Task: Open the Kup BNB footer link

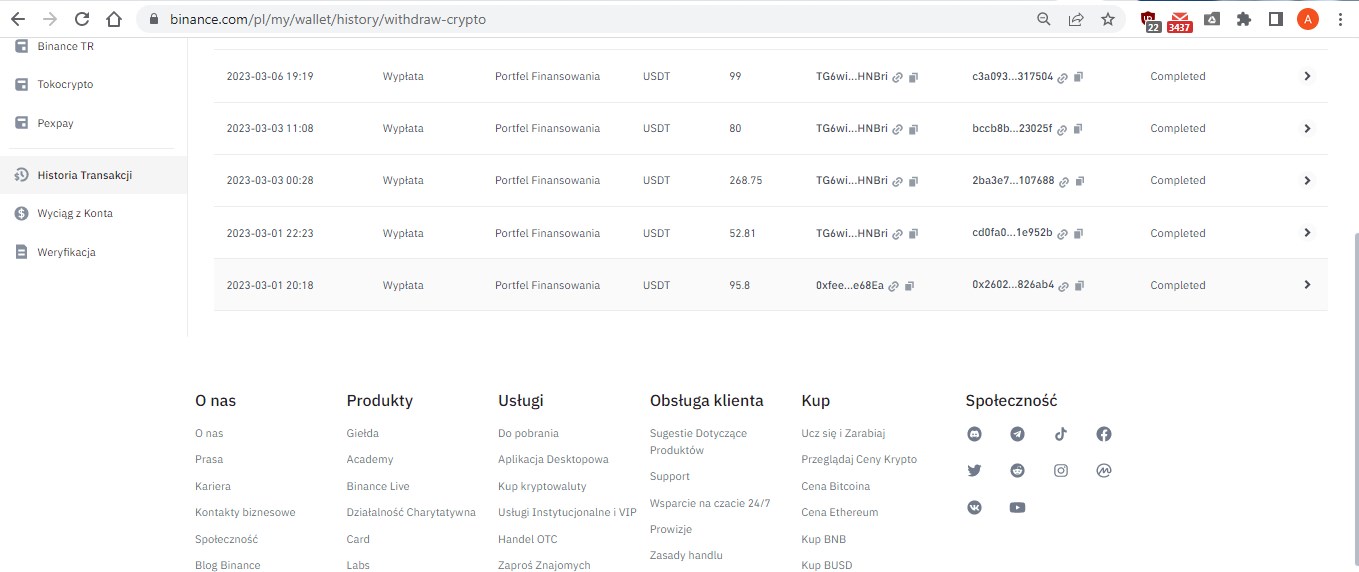Action: 824,539
